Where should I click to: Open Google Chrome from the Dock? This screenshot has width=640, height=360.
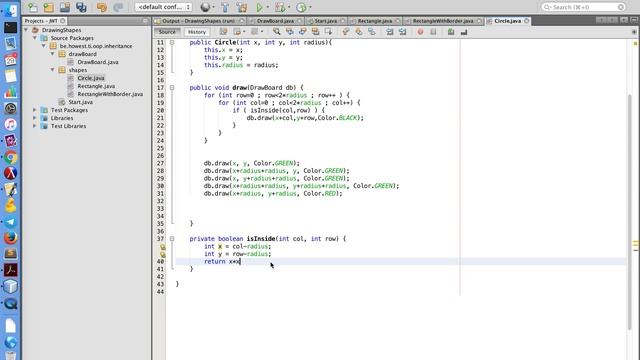[11, 157]
